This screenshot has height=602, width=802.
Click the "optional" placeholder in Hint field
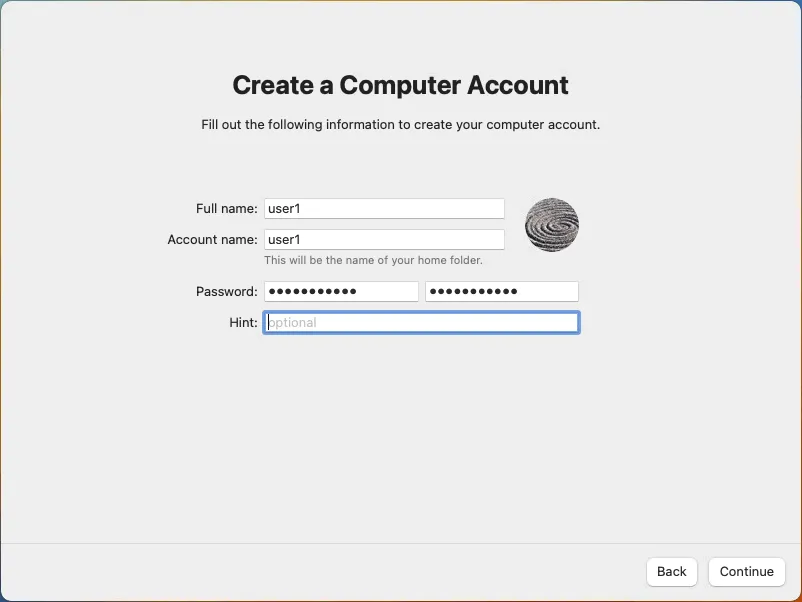click(x=293, y=323)
